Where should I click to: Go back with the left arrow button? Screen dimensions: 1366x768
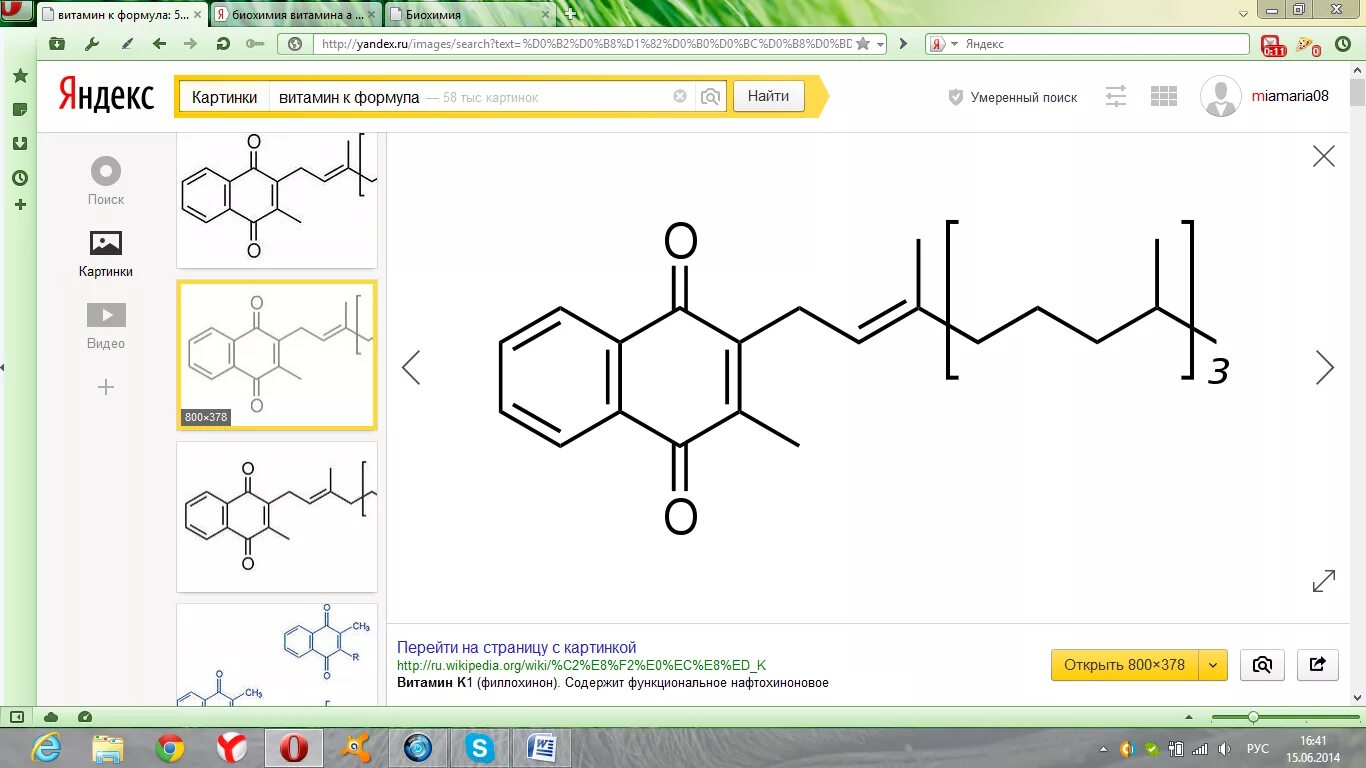coord(159,44)
